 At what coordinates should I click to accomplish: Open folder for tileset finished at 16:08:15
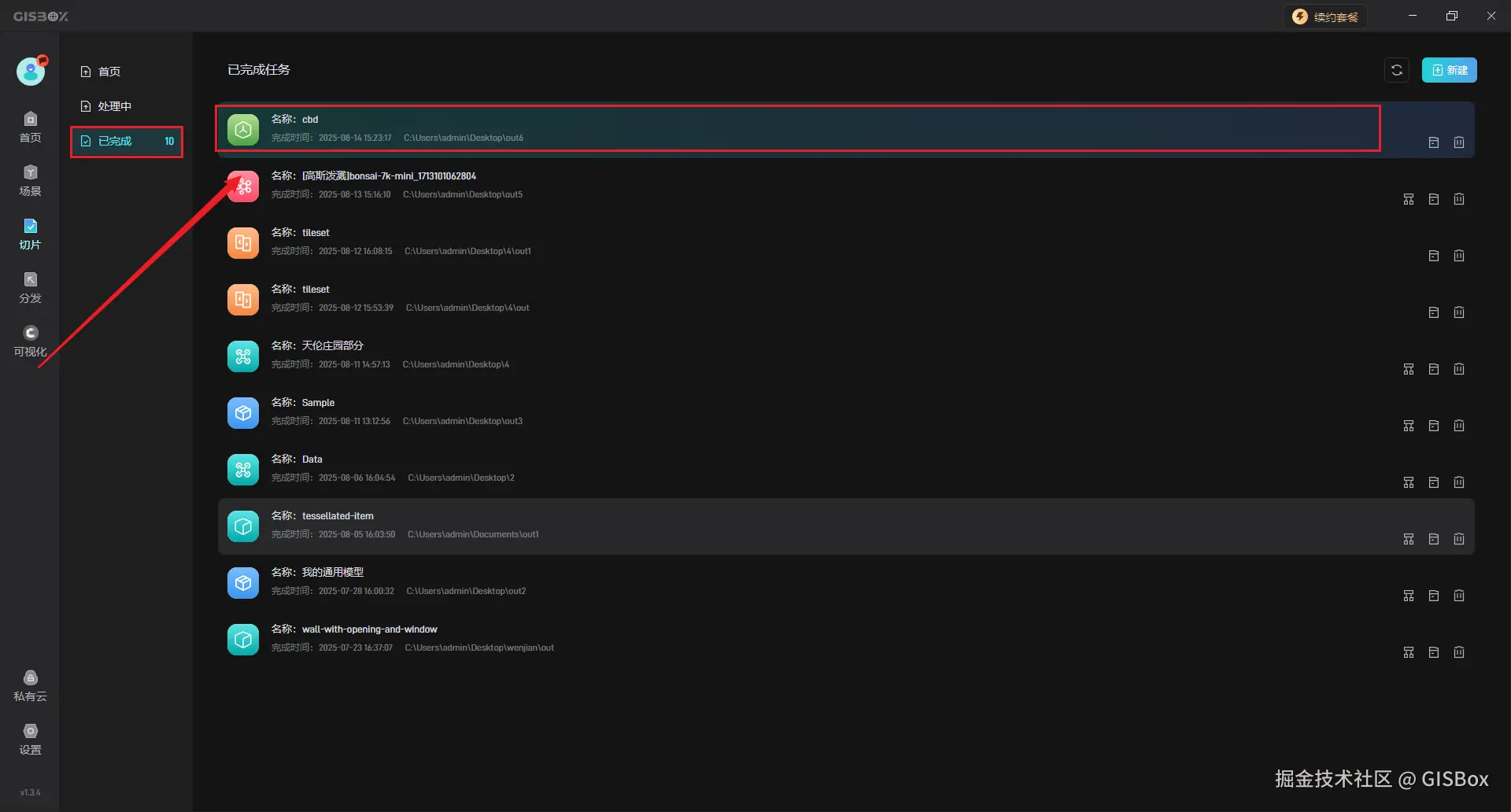tap(1434, 256)
